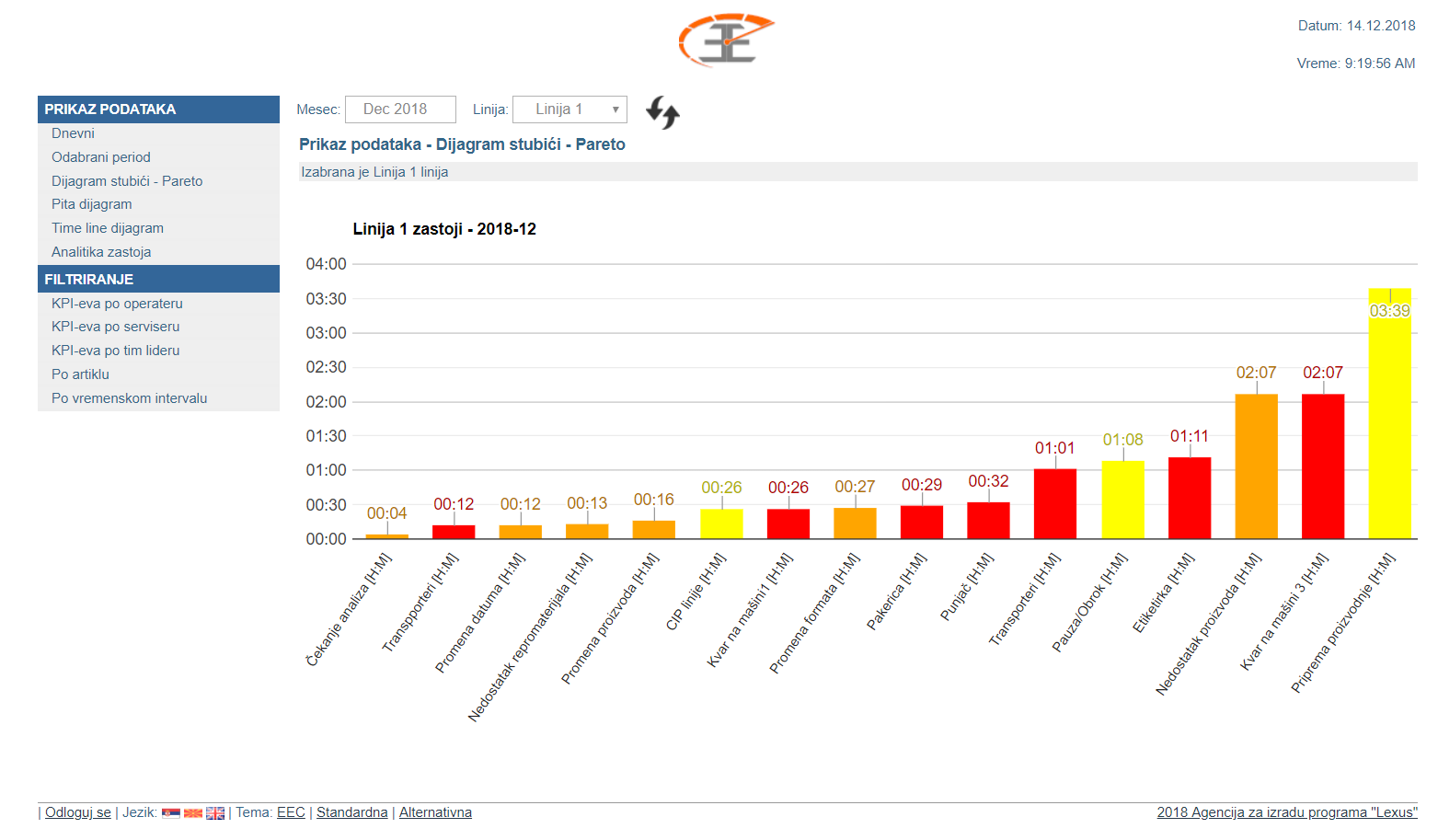Open the Linija 1 dropdown

[569, 109]
